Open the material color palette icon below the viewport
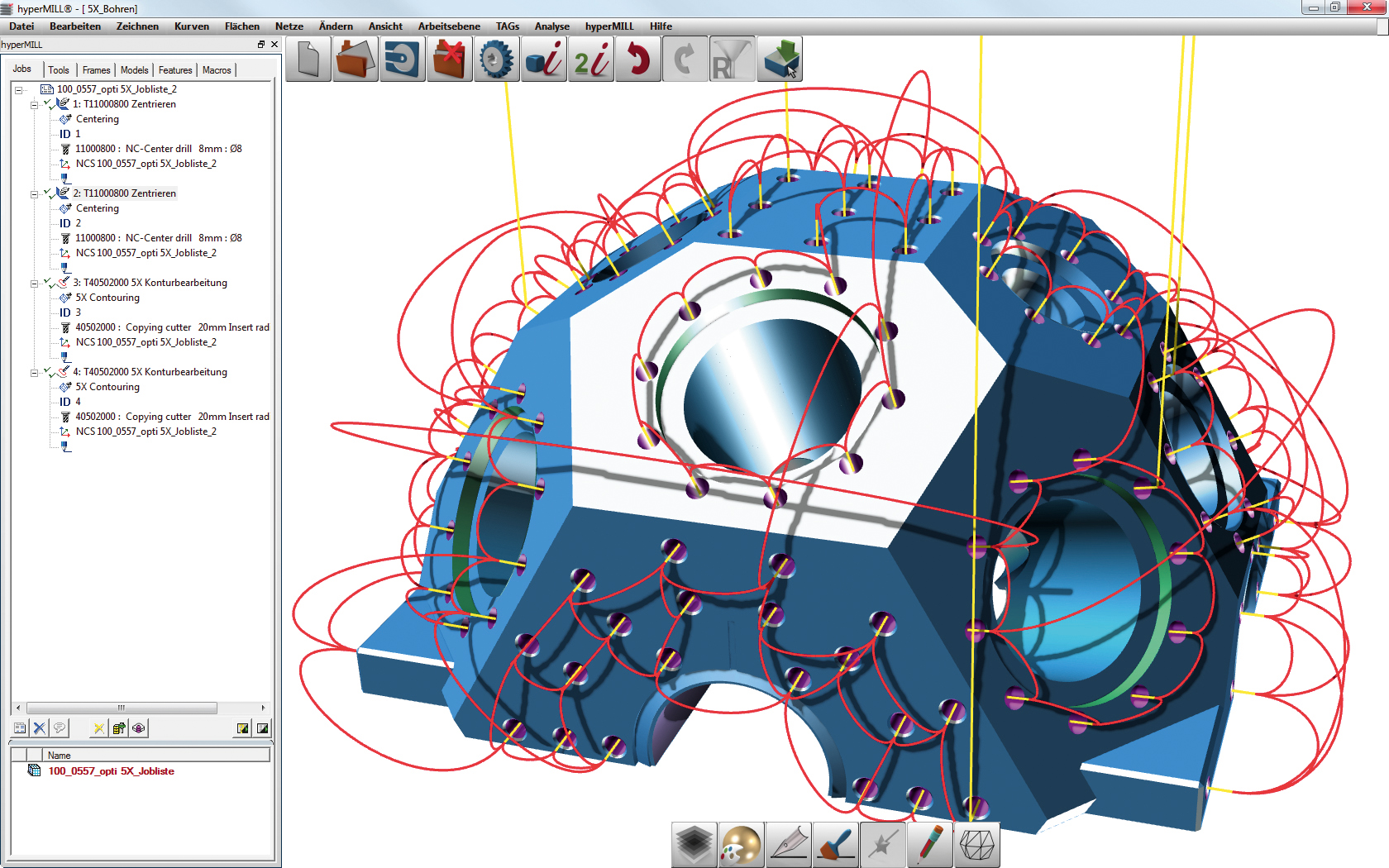This screenshot has height=868, width=1389. coord(741,845)
